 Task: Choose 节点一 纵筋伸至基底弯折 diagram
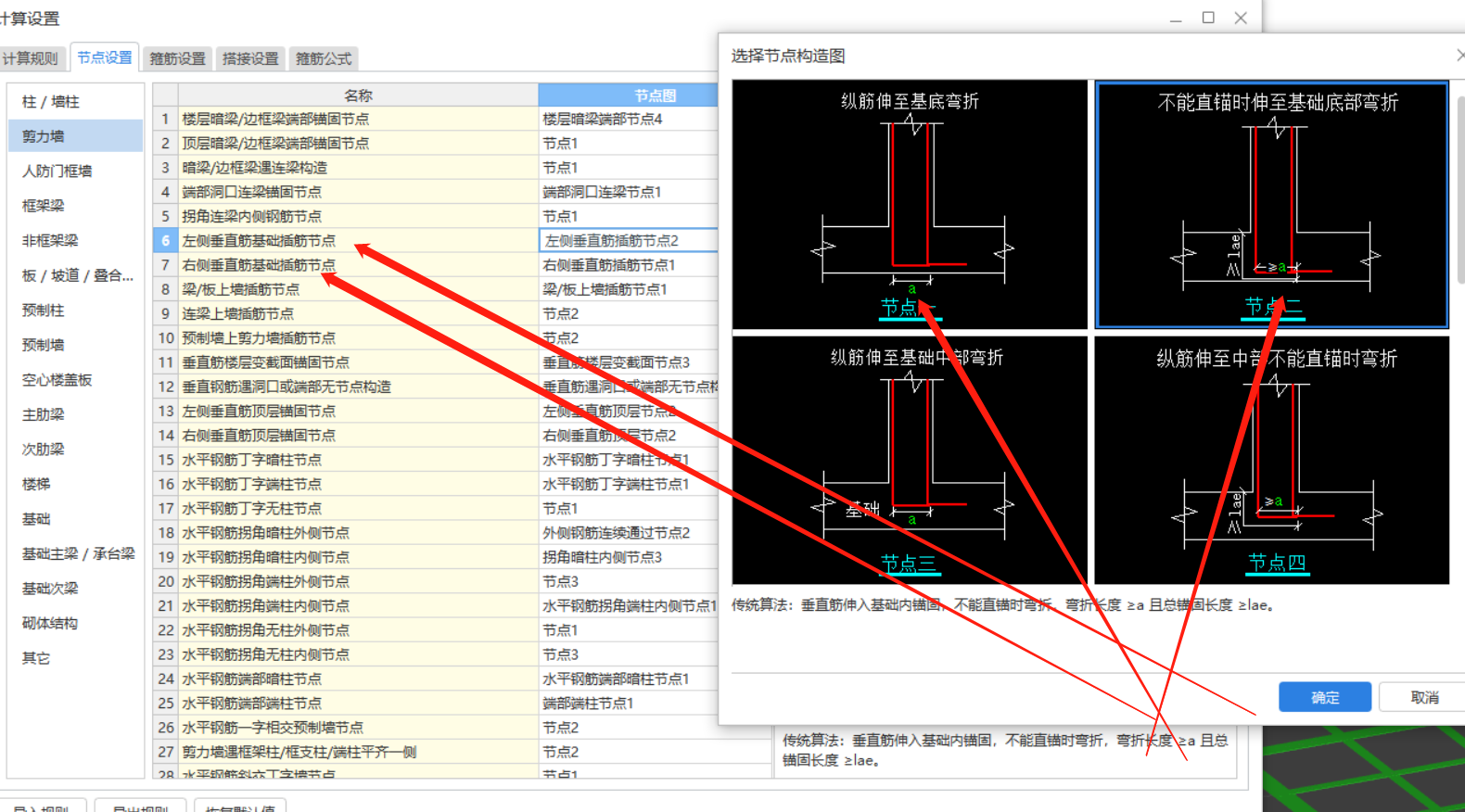(910, 204)
